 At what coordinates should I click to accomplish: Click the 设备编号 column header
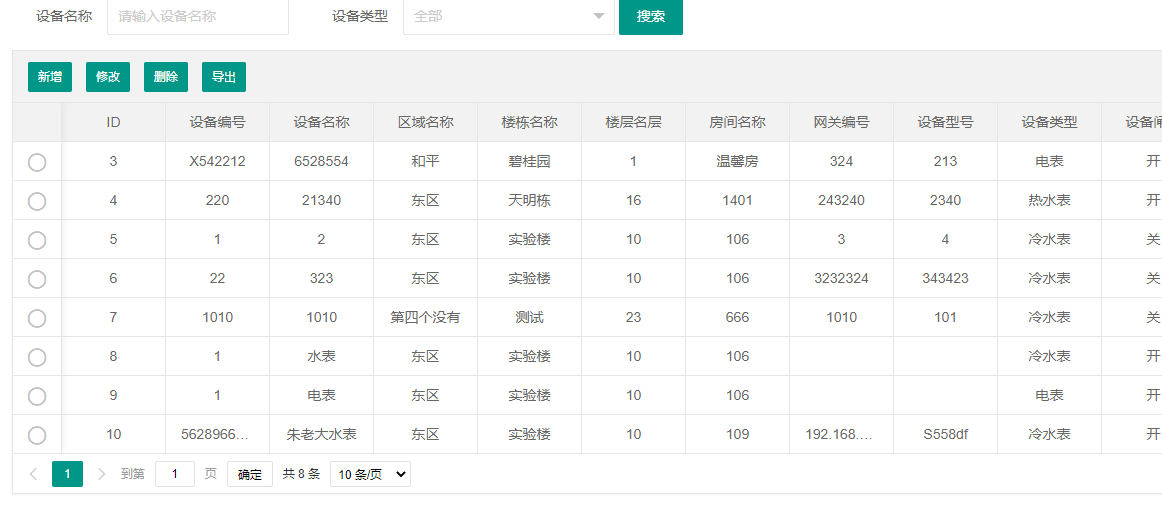pyautogui.click(x=217, y=122)
